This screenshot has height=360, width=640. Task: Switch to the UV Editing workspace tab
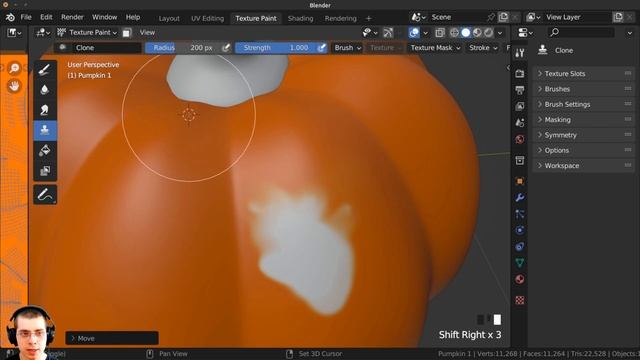pyautogui.click(x=207, y=18)
